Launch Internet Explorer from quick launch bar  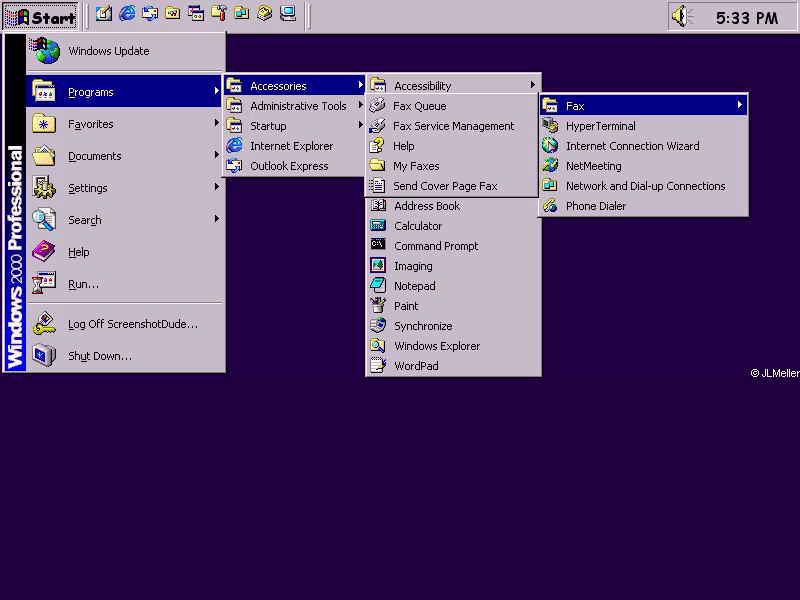pos(127,14)
